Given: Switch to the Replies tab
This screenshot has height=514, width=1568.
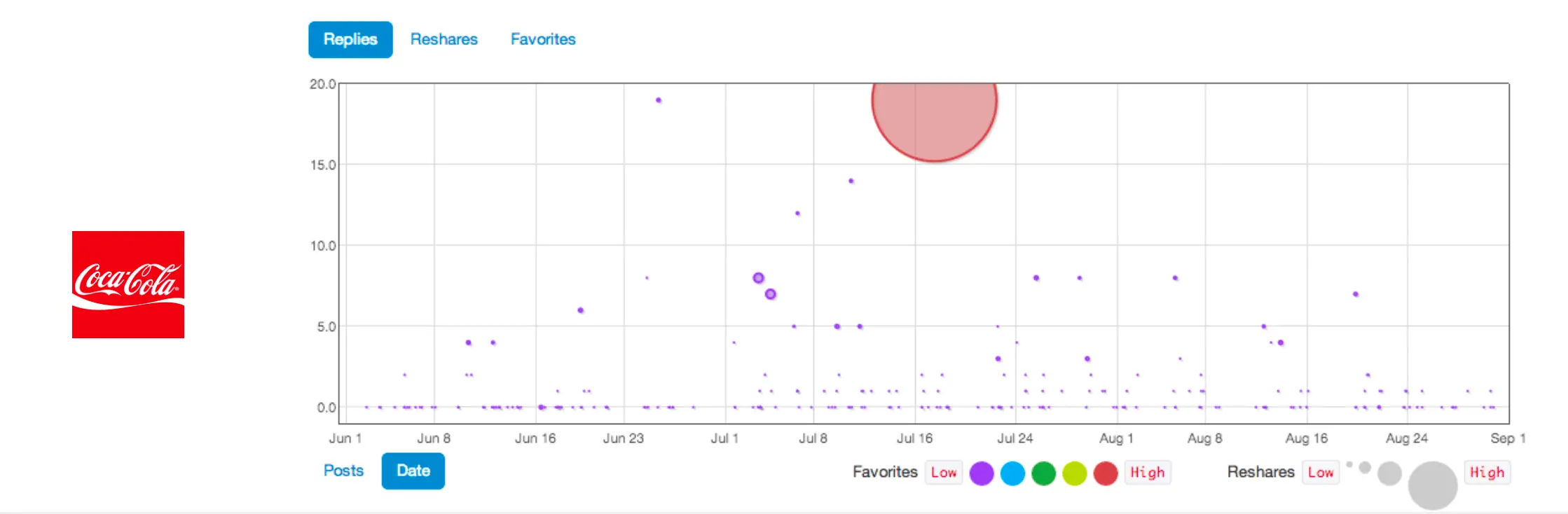Looking at the screenshot, I should click(x=350, y=40).
